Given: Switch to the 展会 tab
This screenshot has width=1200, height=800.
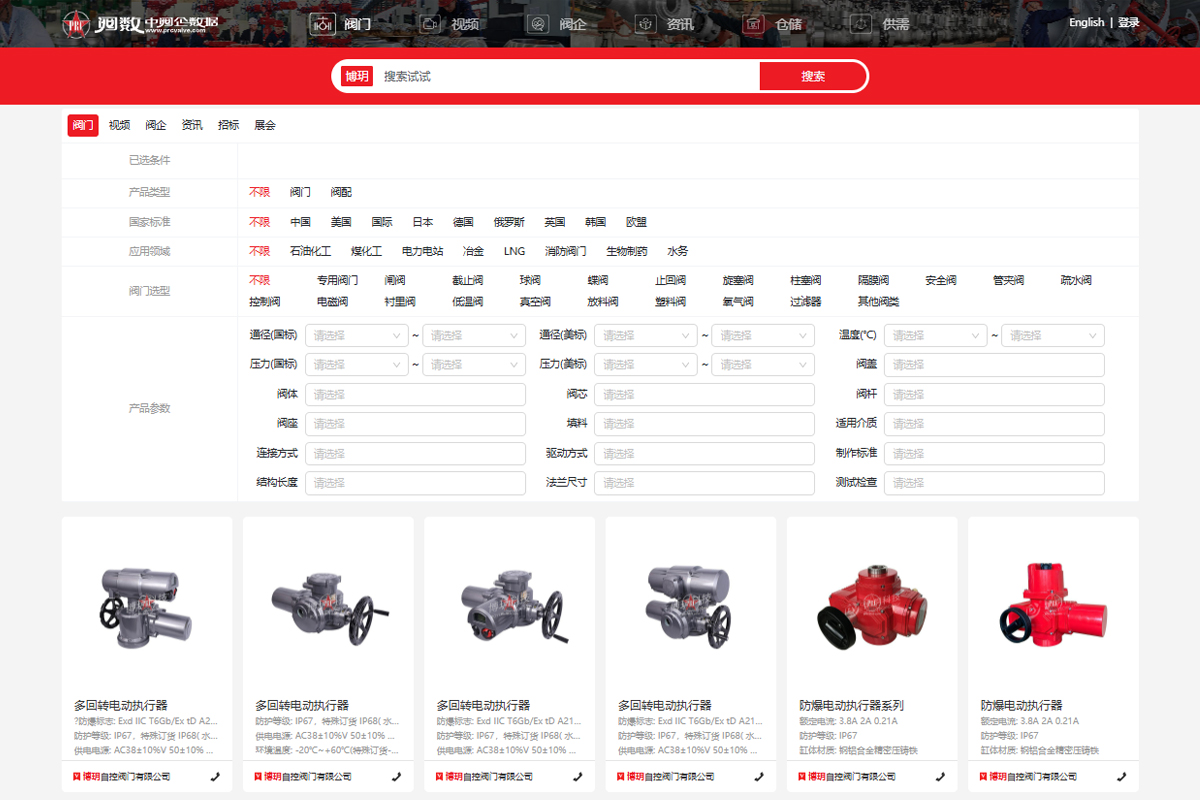Looking at the screenshot, I should (x=264, y=125).
